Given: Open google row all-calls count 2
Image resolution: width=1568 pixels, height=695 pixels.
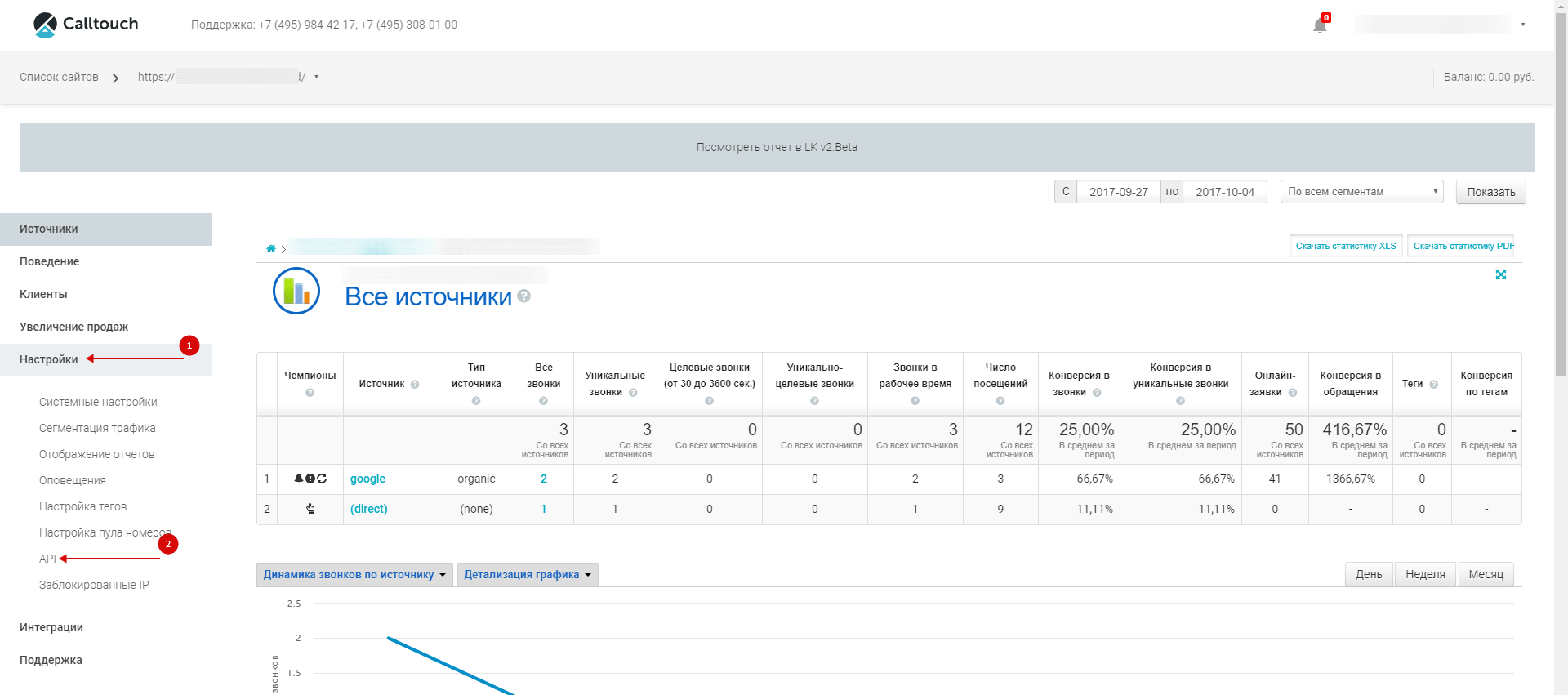Looking at the screenshot, I should pos(544,479).
